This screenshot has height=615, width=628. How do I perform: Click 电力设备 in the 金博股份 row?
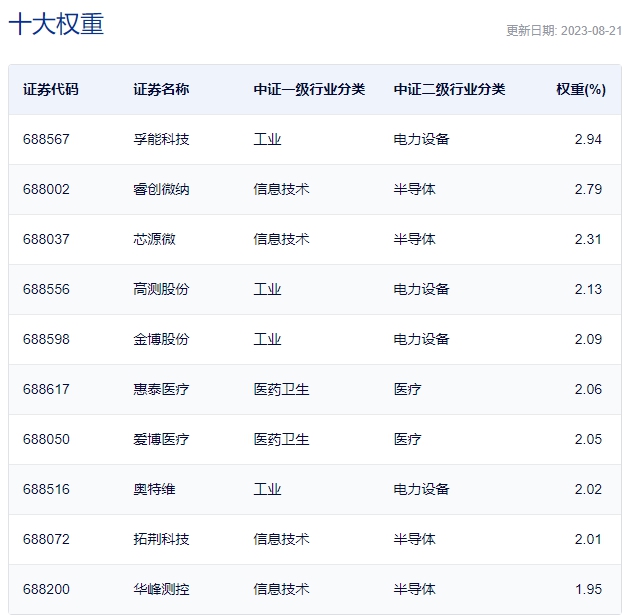coord(421,340)
